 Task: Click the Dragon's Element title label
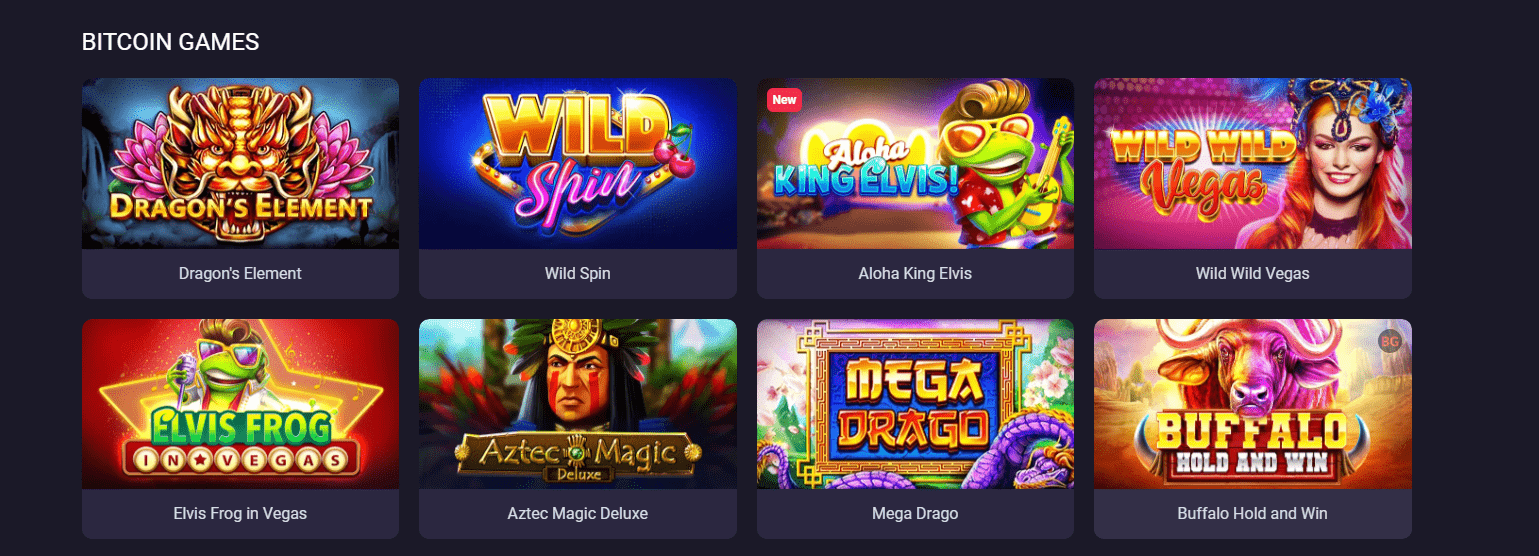[x=240, y=273]
